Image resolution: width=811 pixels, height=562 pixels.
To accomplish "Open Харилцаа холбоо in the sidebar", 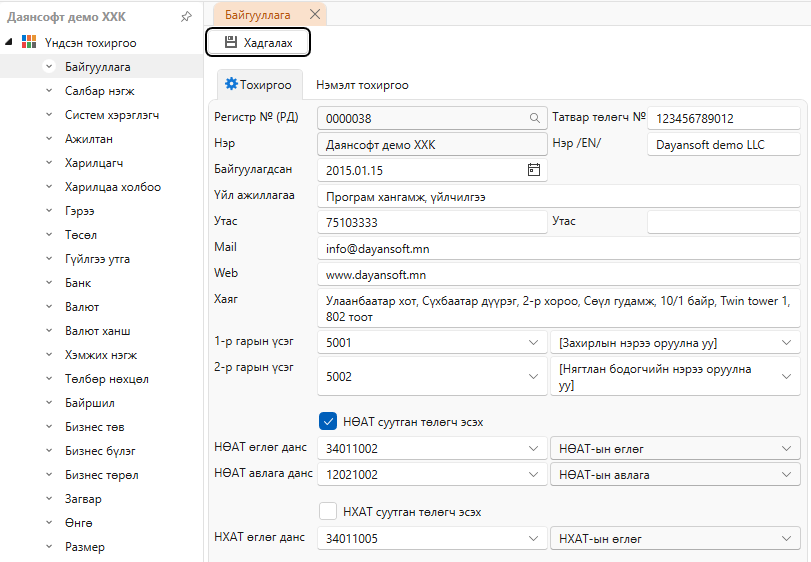I will [113, 187].
